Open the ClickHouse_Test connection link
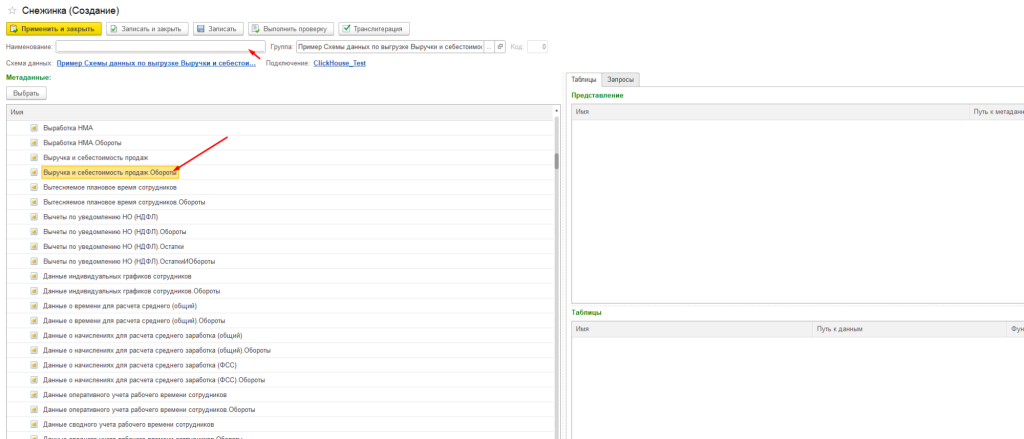The width and height of the screenshot is (1024, 439). coord(340,62)
